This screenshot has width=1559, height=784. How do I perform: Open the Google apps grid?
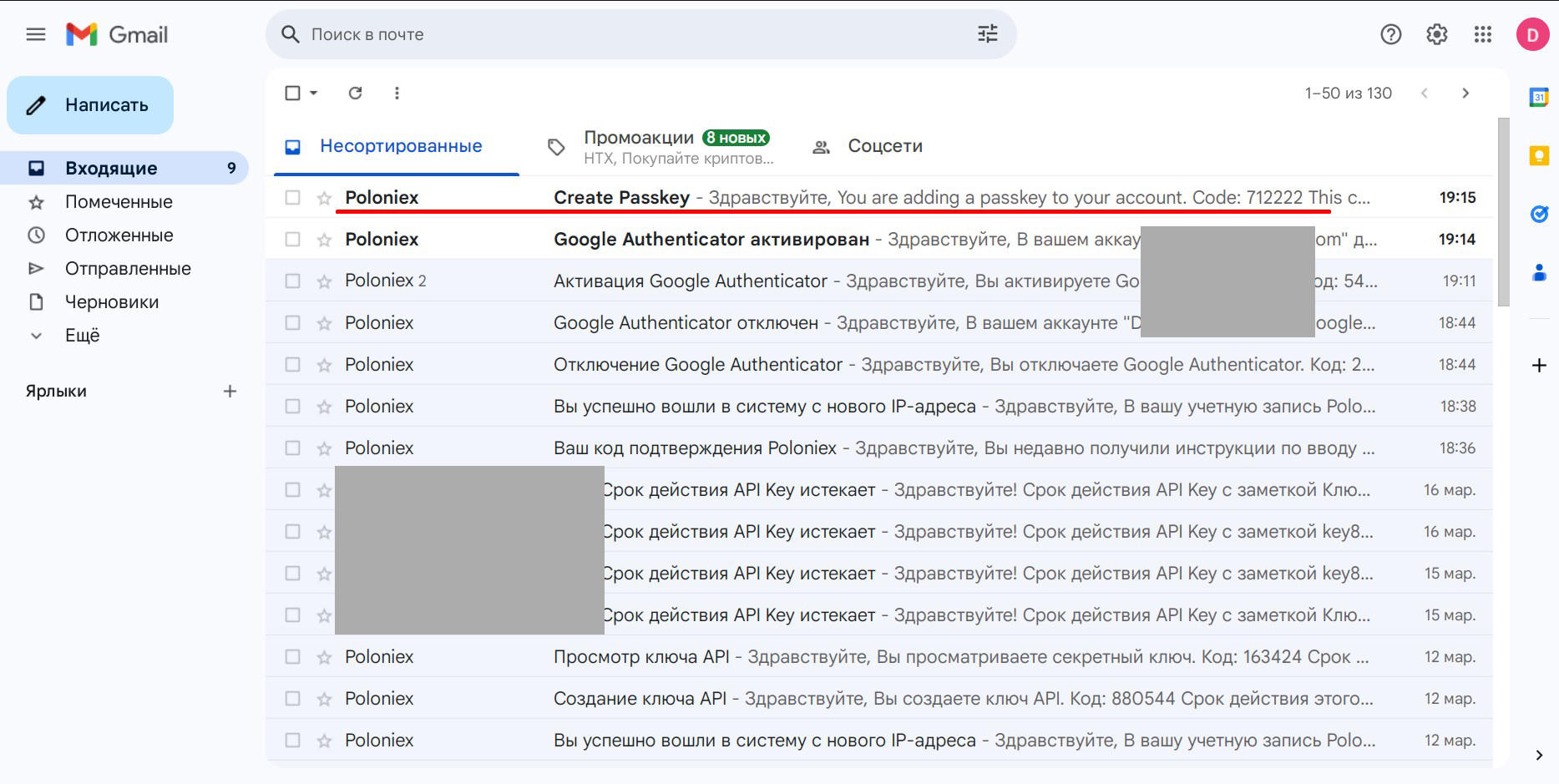click(x=1483, y=34)
